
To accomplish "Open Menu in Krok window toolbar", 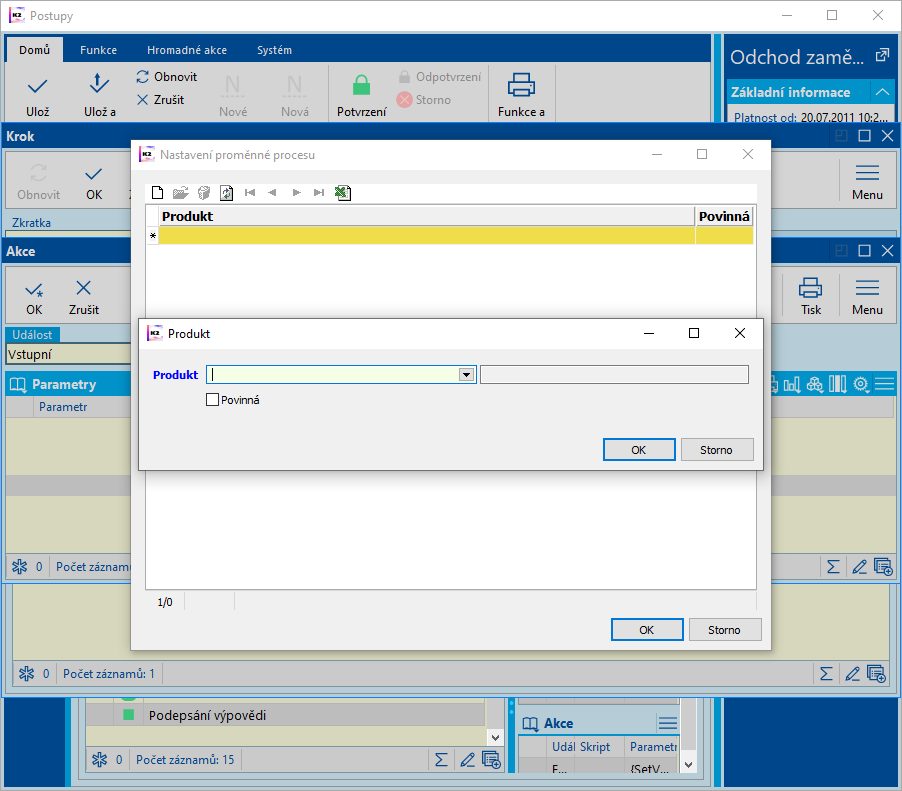I will point(867,183).
